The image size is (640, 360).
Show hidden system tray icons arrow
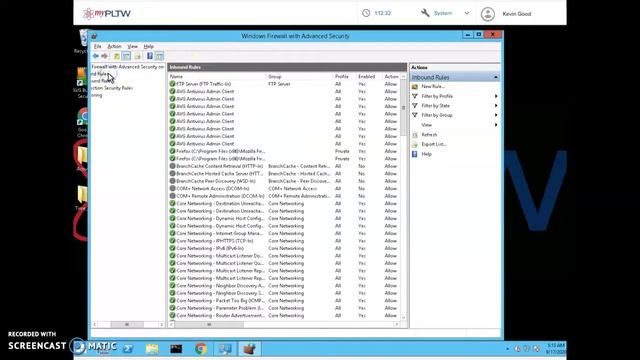[x=507, y=349]
